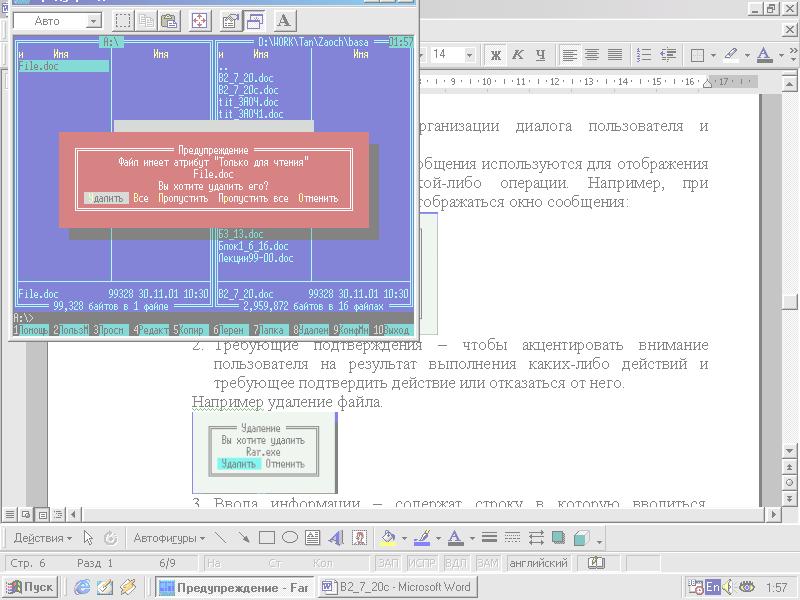Apply numbered list in Word toolbar
Image resolution: width=800 pixels, height=600 pixels.
pos(644,55)
